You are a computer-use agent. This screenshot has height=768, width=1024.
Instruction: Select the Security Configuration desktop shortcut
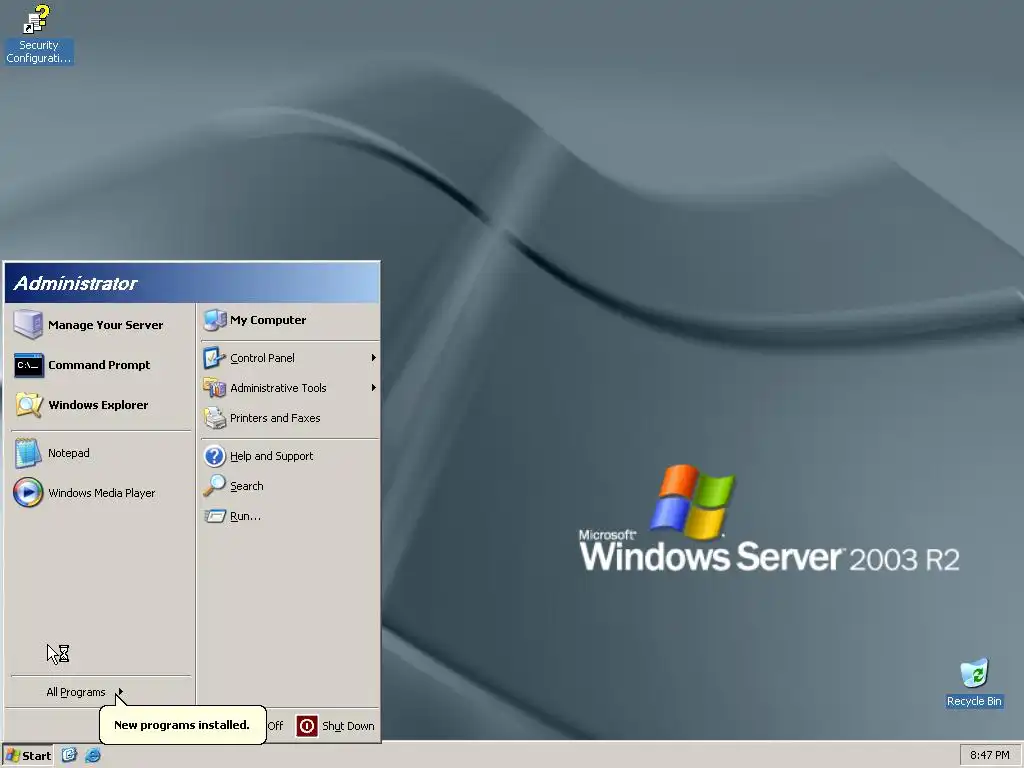[x=38, y=34]
